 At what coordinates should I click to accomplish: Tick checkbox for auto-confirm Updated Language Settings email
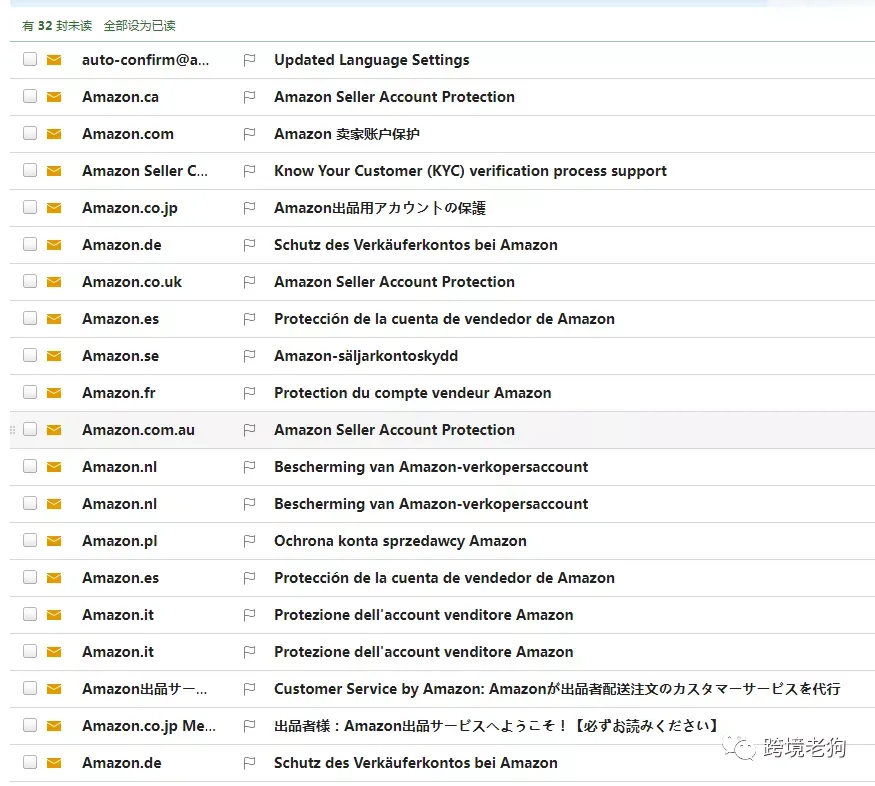[30, 59]
